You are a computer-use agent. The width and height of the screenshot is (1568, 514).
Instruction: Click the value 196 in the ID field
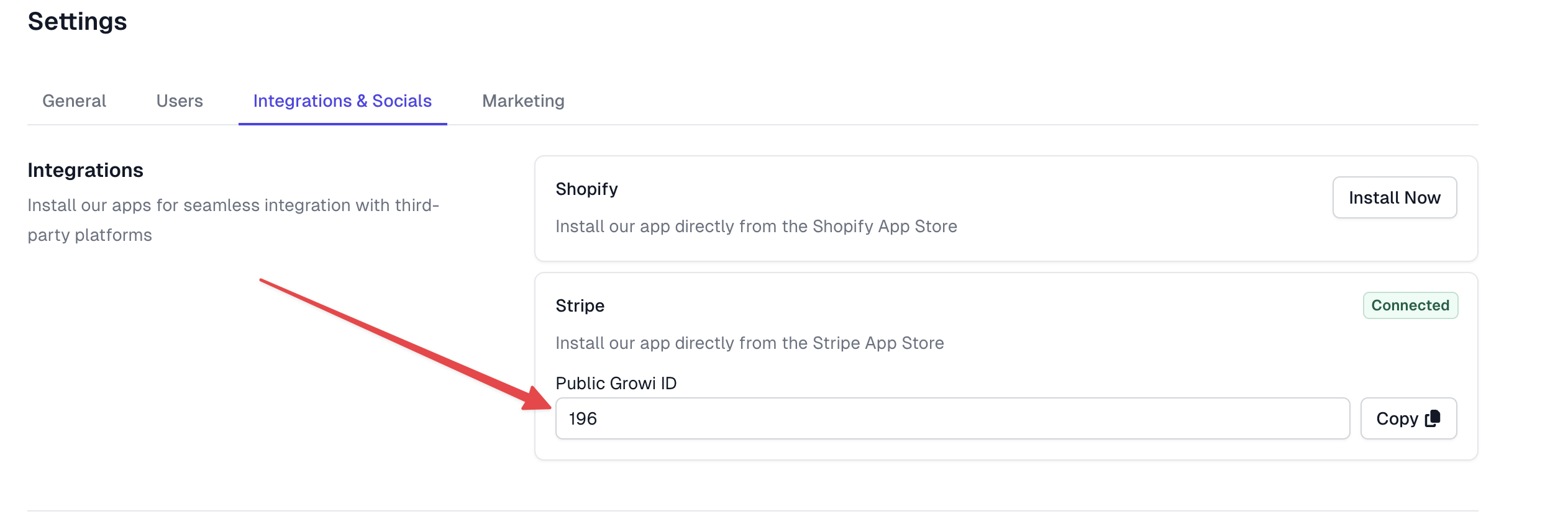(583, 419)
